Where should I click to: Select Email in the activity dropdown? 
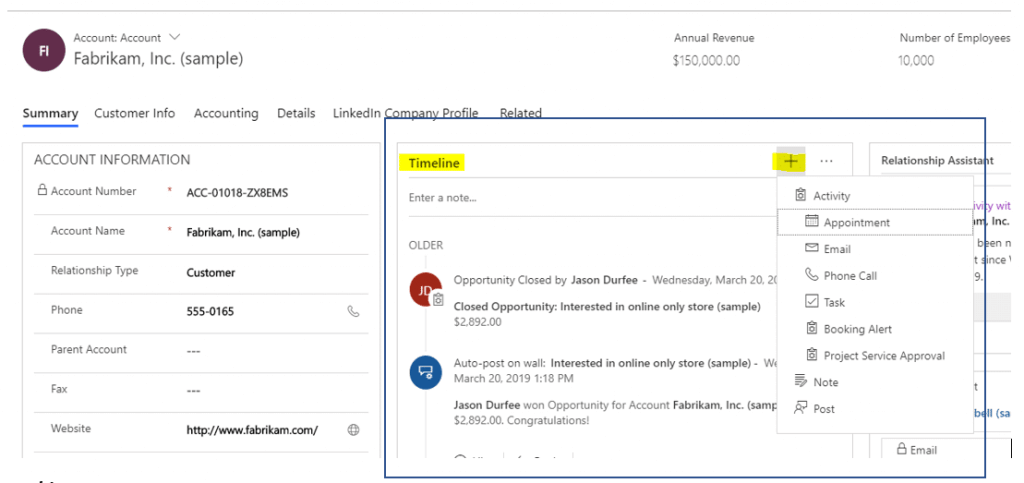coord(838,249)
